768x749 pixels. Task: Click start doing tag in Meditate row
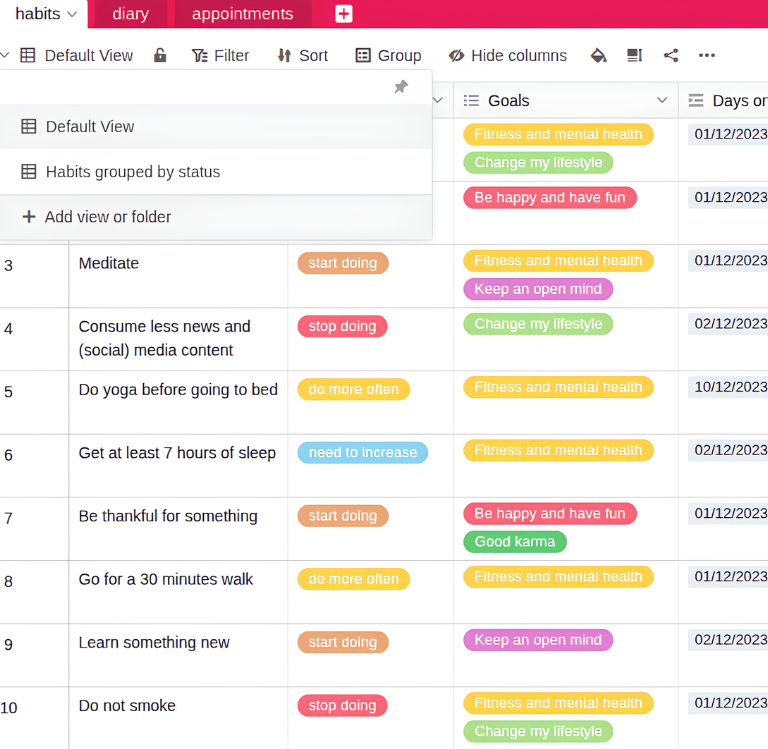pos(343,263)
